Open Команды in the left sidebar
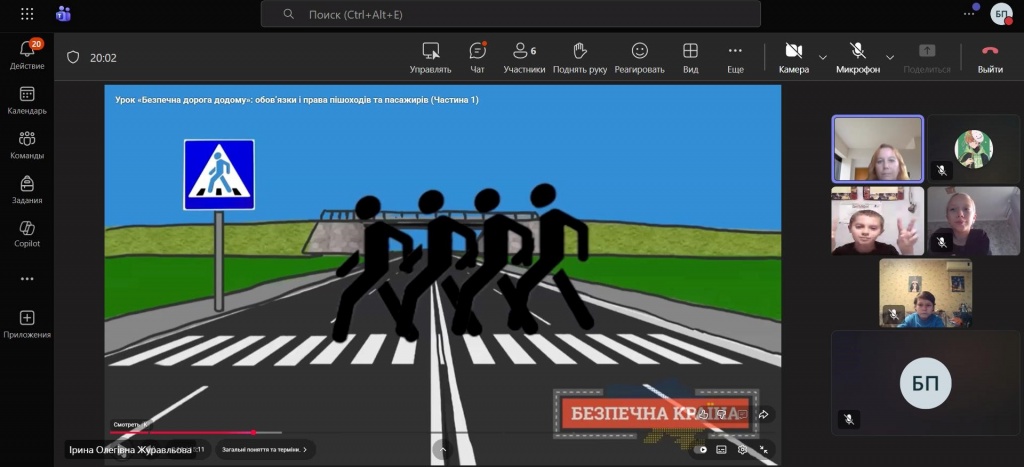 27,145
